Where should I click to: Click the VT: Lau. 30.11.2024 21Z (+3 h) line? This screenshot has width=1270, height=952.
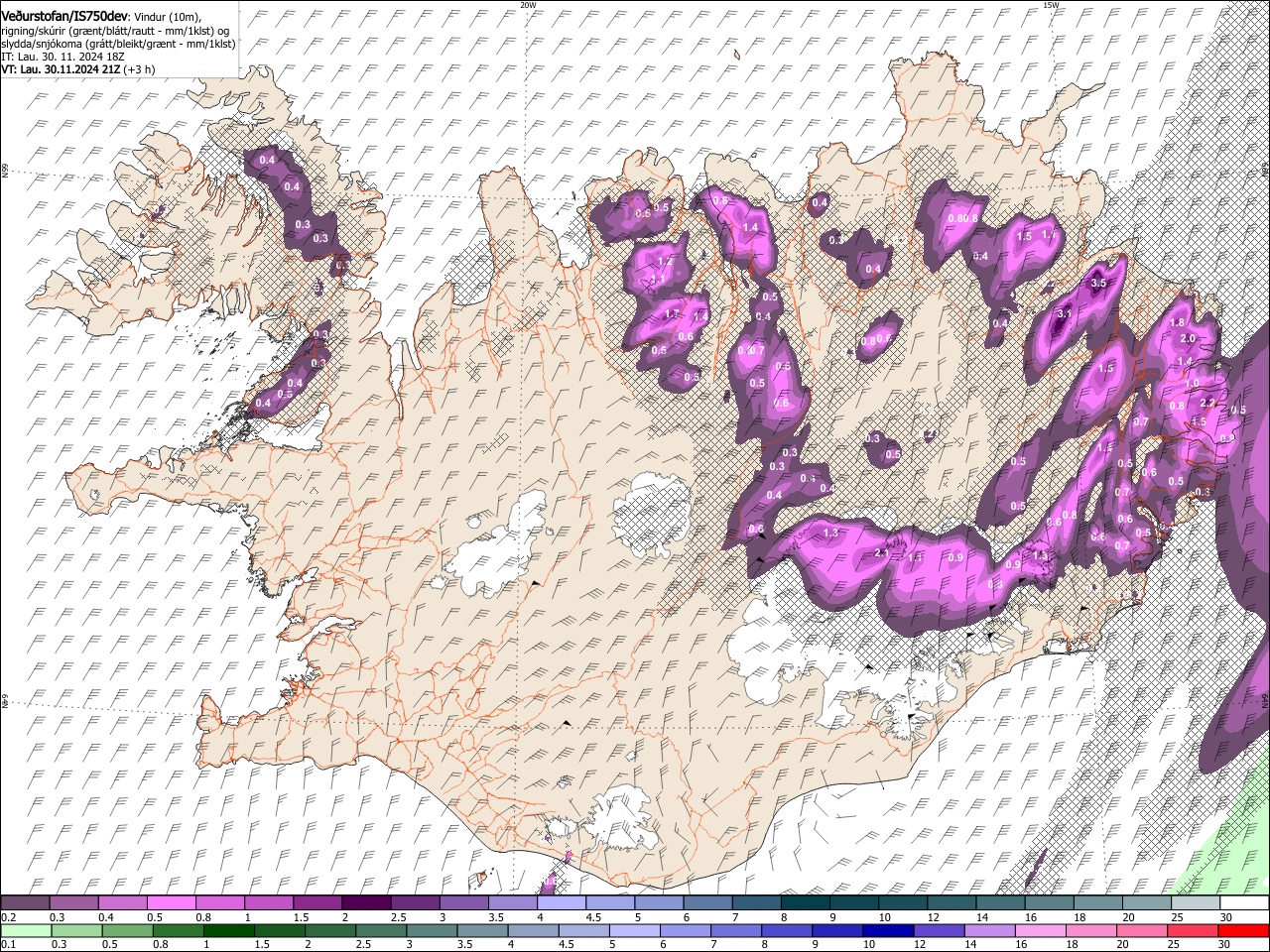coord(78,69)
